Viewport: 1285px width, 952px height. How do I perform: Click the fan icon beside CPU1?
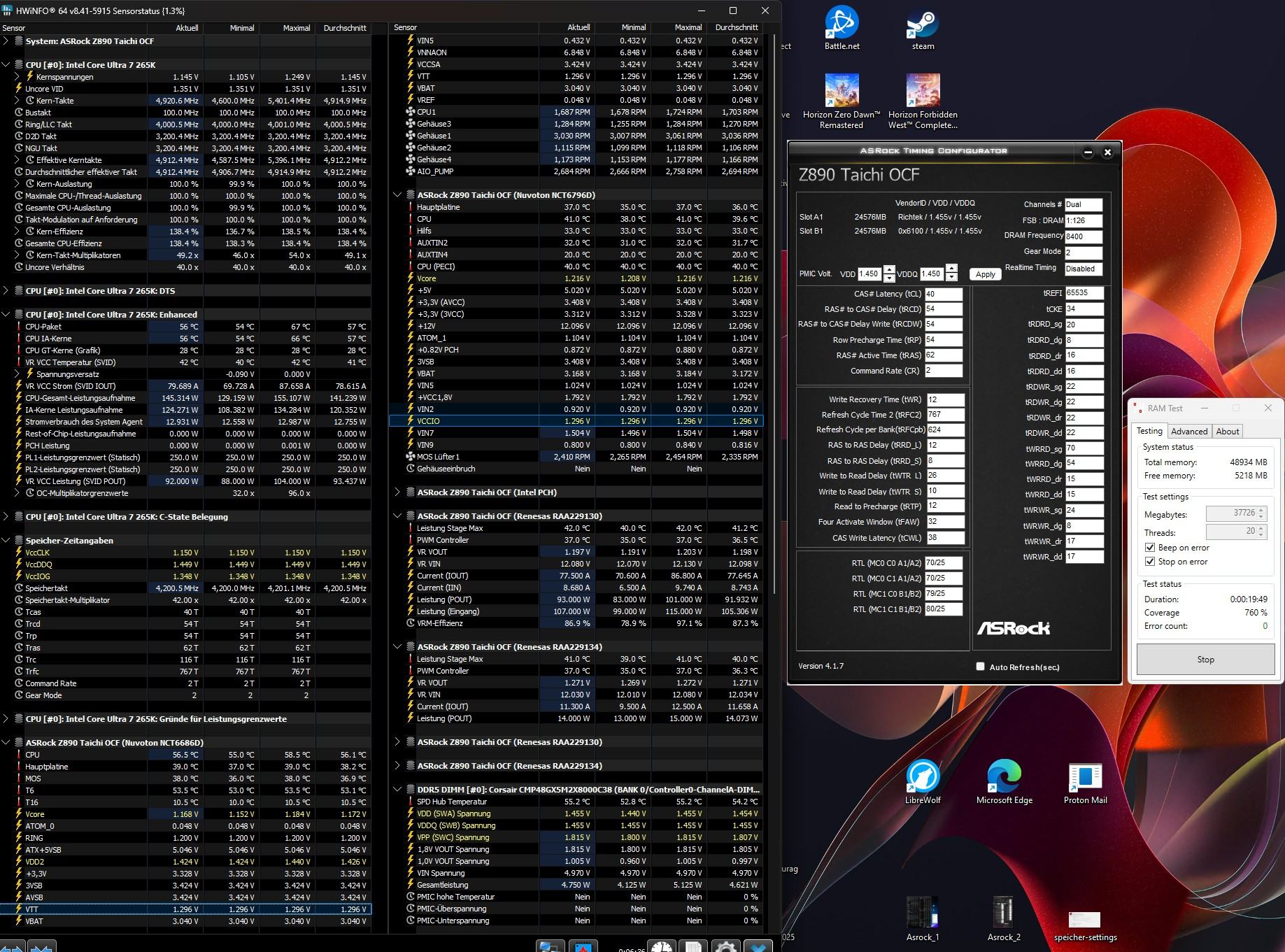coord(411,112)
